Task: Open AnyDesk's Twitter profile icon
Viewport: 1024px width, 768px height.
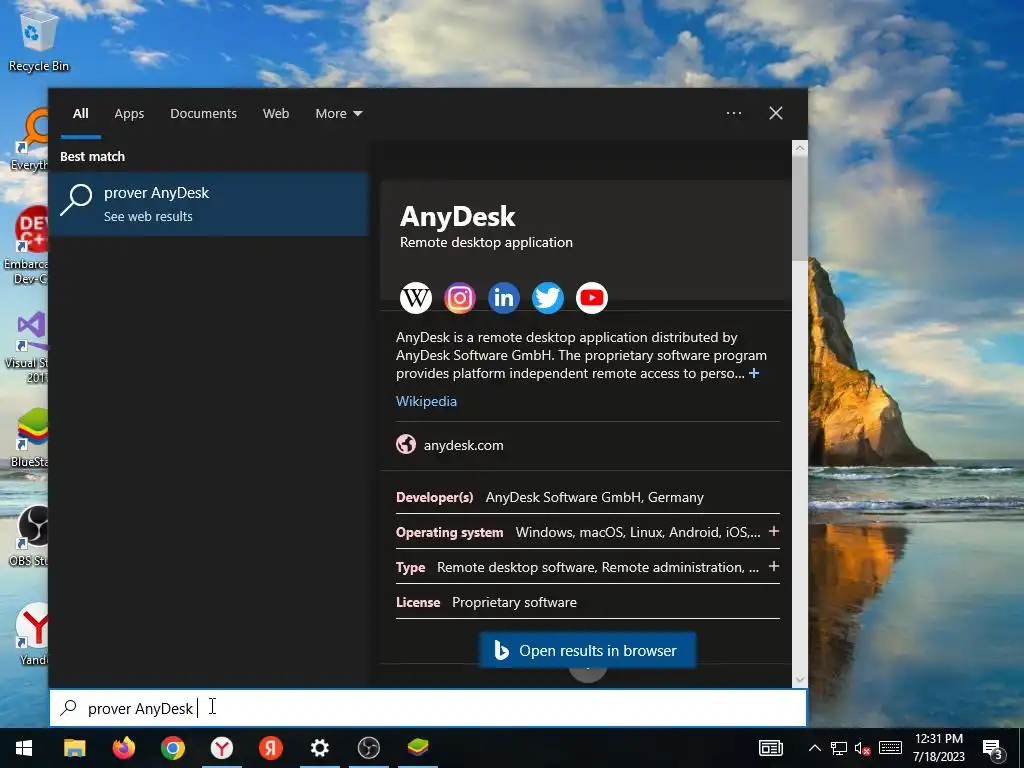Action: pyautogui.click(x=548, y=298)
